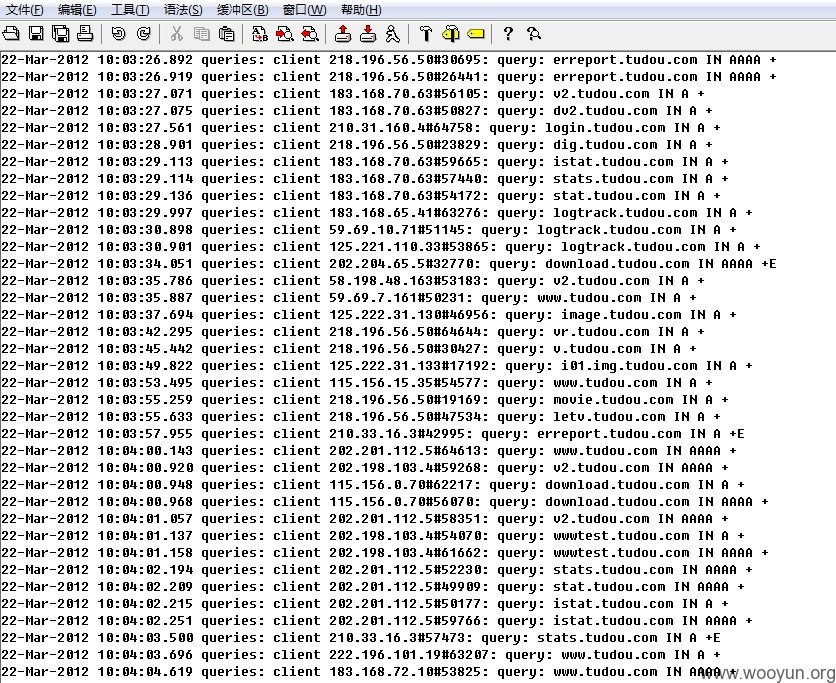Click the Run Script icon
836x683 pixels.
(x=393, y=34)
